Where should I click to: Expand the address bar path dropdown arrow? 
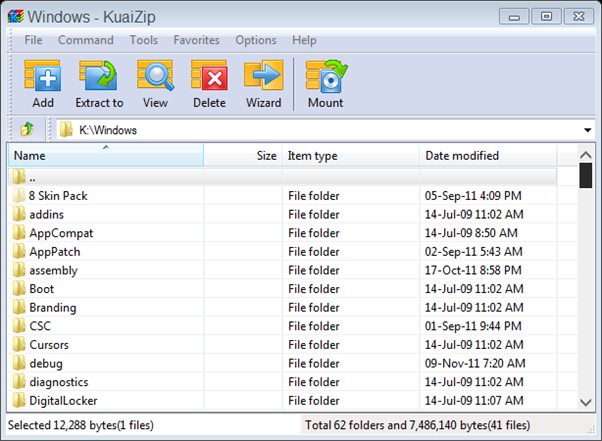[x=587, y=130]
